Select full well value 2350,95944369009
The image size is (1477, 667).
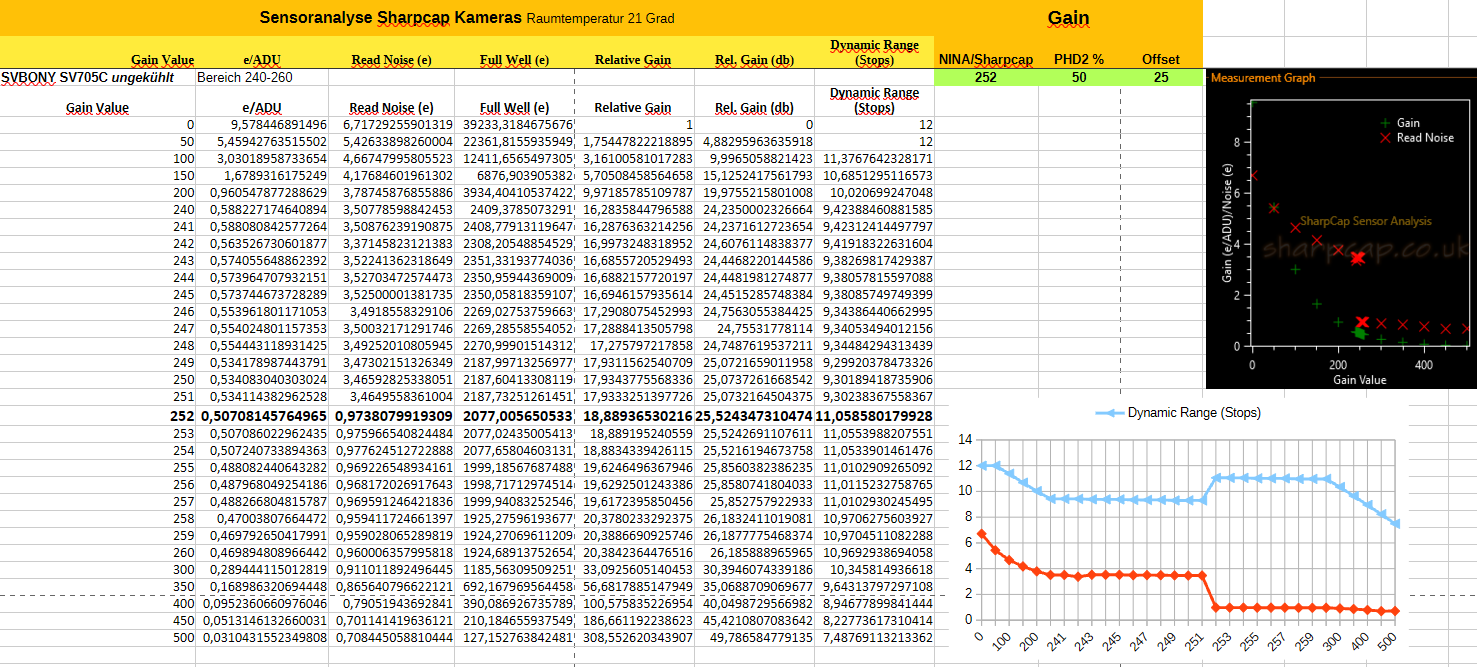point(516,277)
